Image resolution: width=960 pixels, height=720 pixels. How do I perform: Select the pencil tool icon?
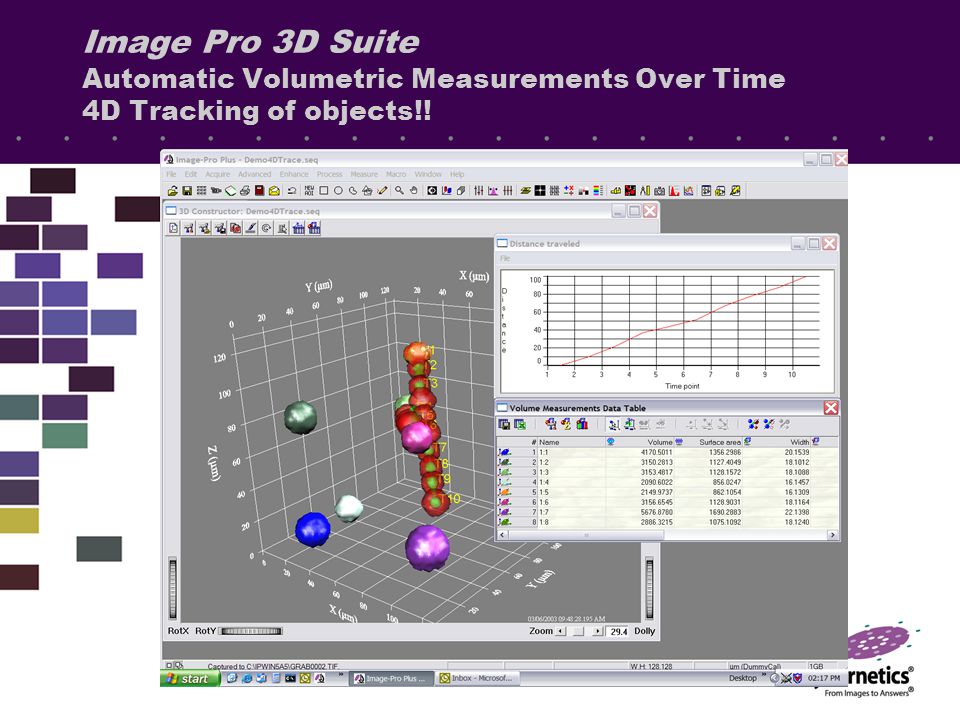click(x=383, y=190)
